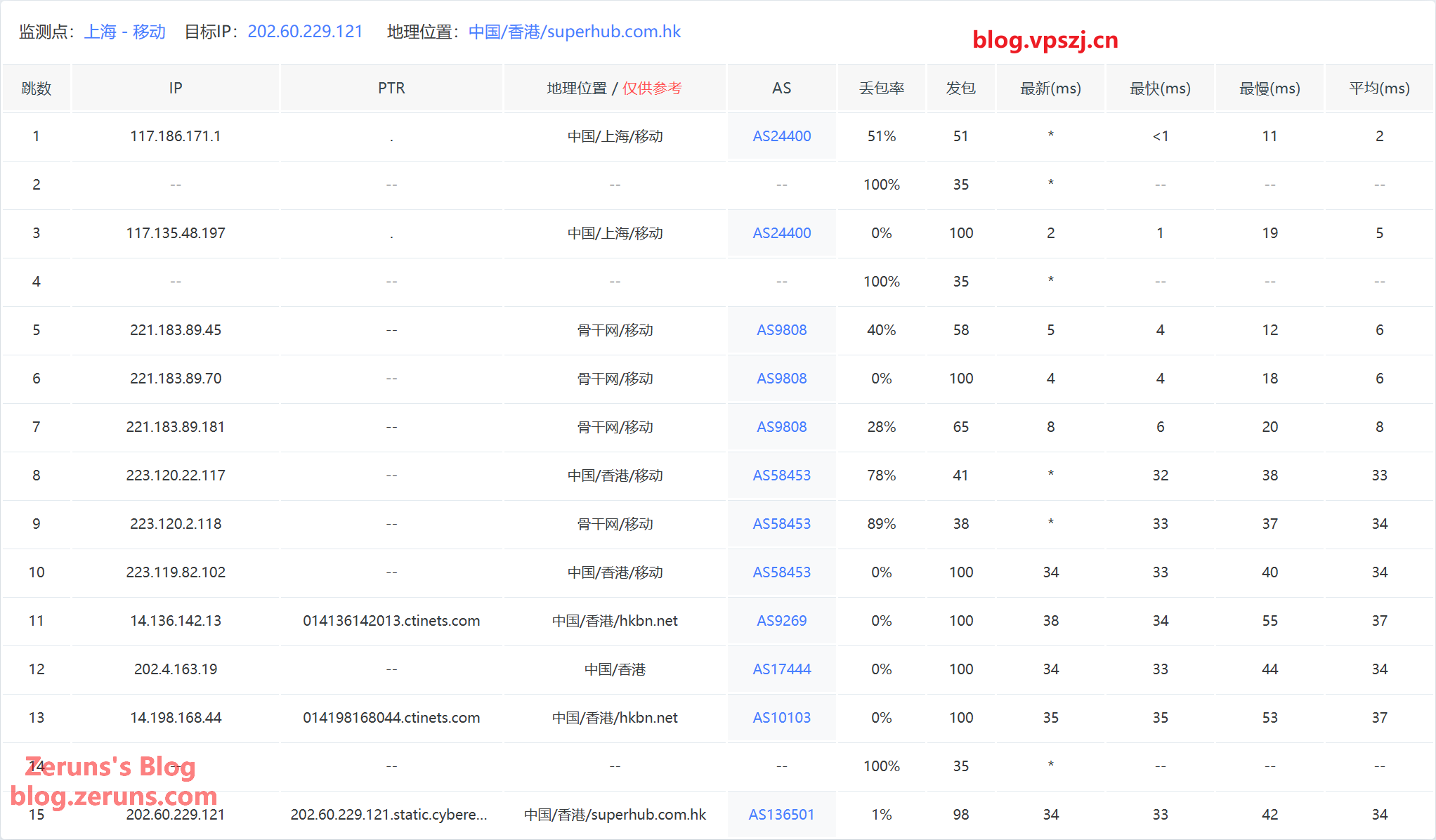Click the 地理位置 / 仅供参考 column header
Image resolution: width=1436 pixels, height=840 pixels.
click(614, 88)
